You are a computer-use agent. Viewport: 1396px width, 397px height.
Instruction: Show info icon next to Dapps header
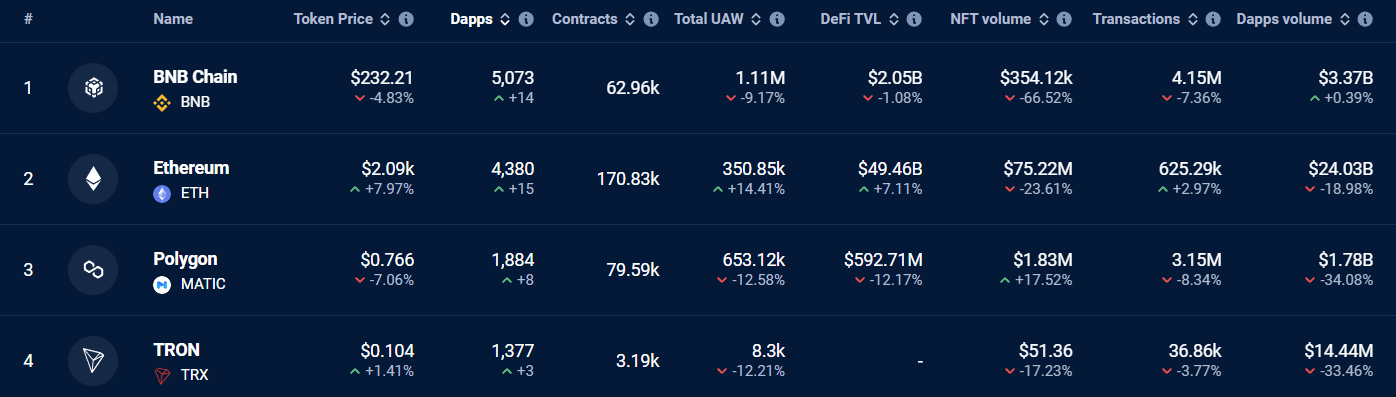526,19
